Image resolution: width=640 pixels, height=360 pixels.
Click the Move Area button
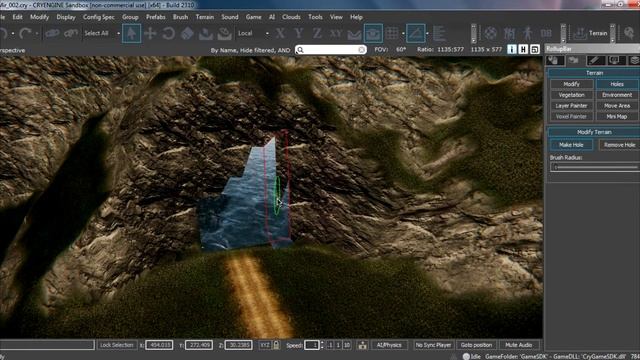pyautogui.click(x=617, y=106)
